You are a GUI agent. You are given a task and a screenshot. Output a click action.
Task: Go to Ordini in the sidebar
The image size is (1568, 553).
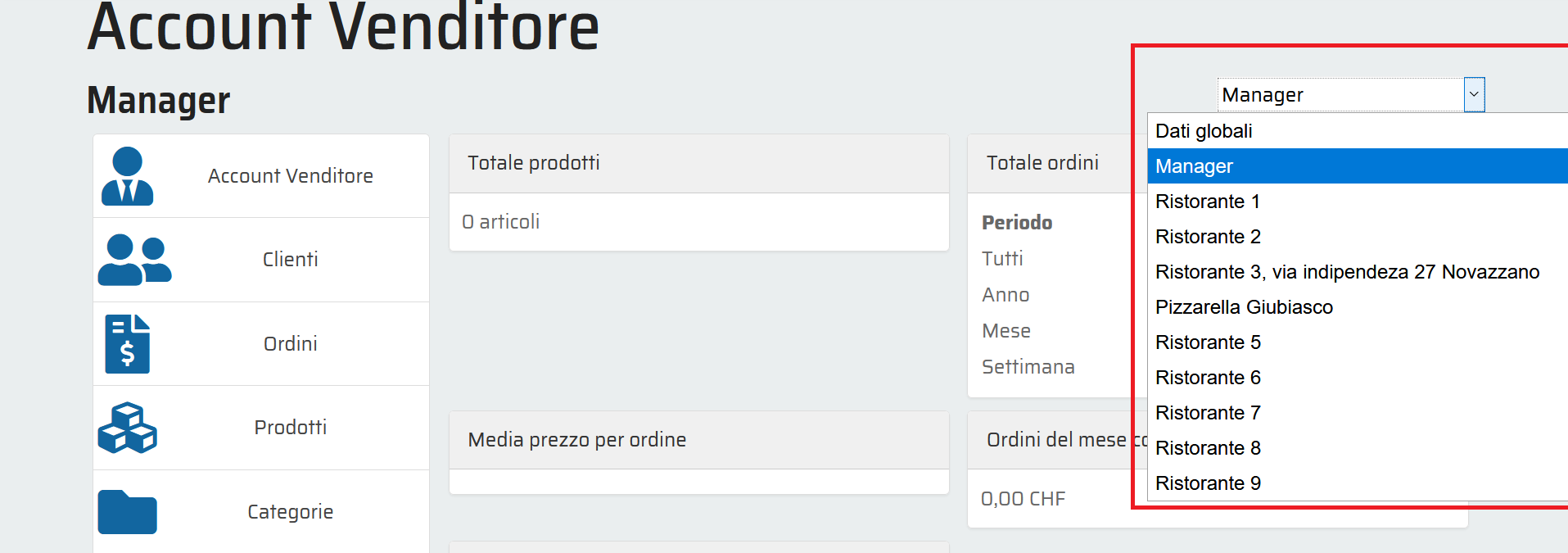[290, 344]
